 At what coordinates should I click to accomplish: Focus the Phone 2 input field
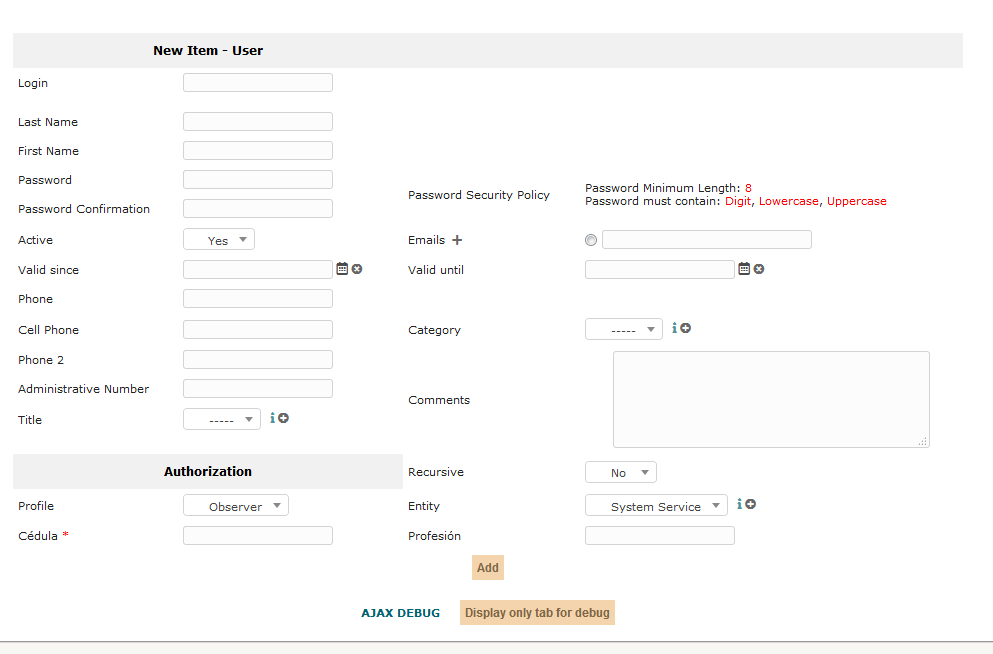(x=258, y=360)
